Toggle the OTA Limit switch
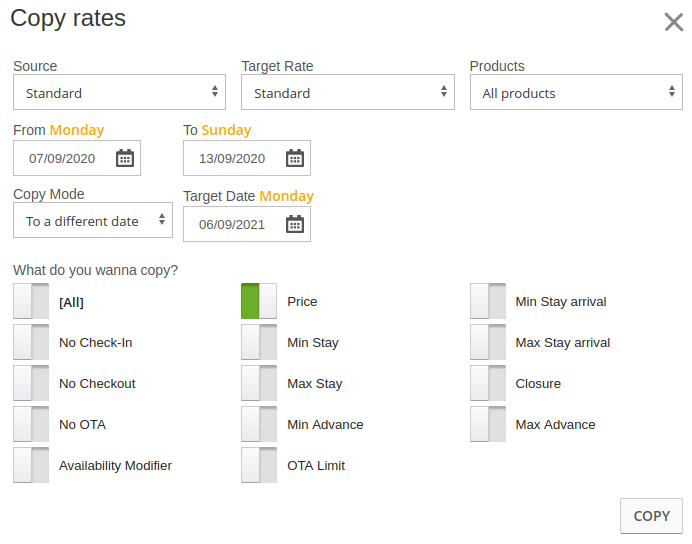692x544 pixels. (259, 465)
